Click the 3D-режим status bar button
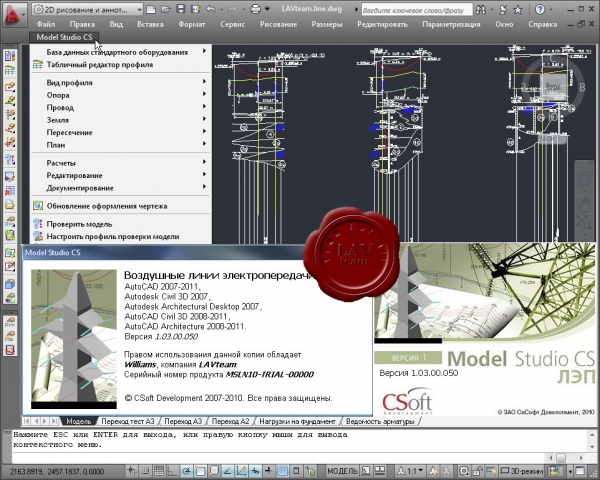 [x=522, y=470]
